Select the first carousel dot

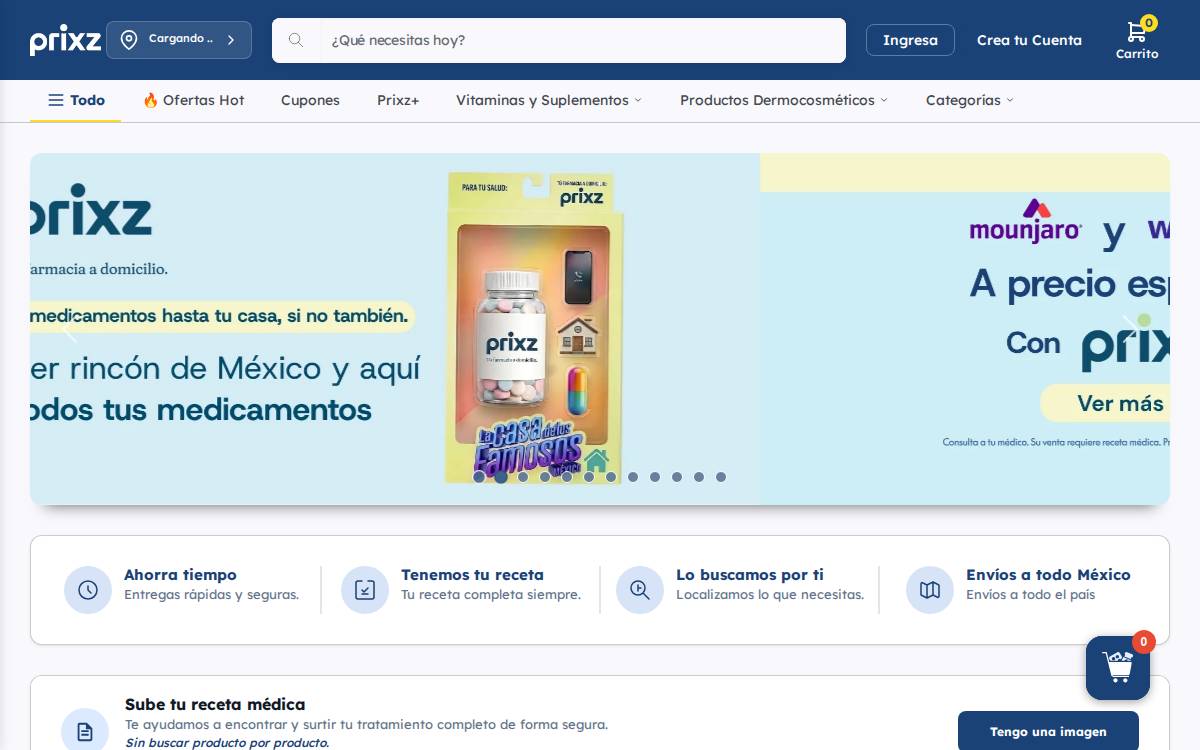point(479,477)
